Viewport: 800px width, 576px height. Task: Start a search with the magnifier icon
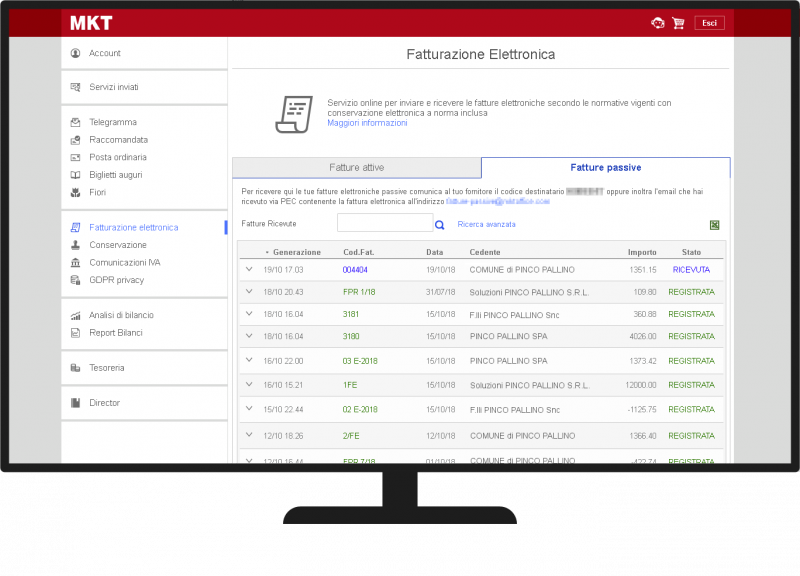click(x=440, y=225)
